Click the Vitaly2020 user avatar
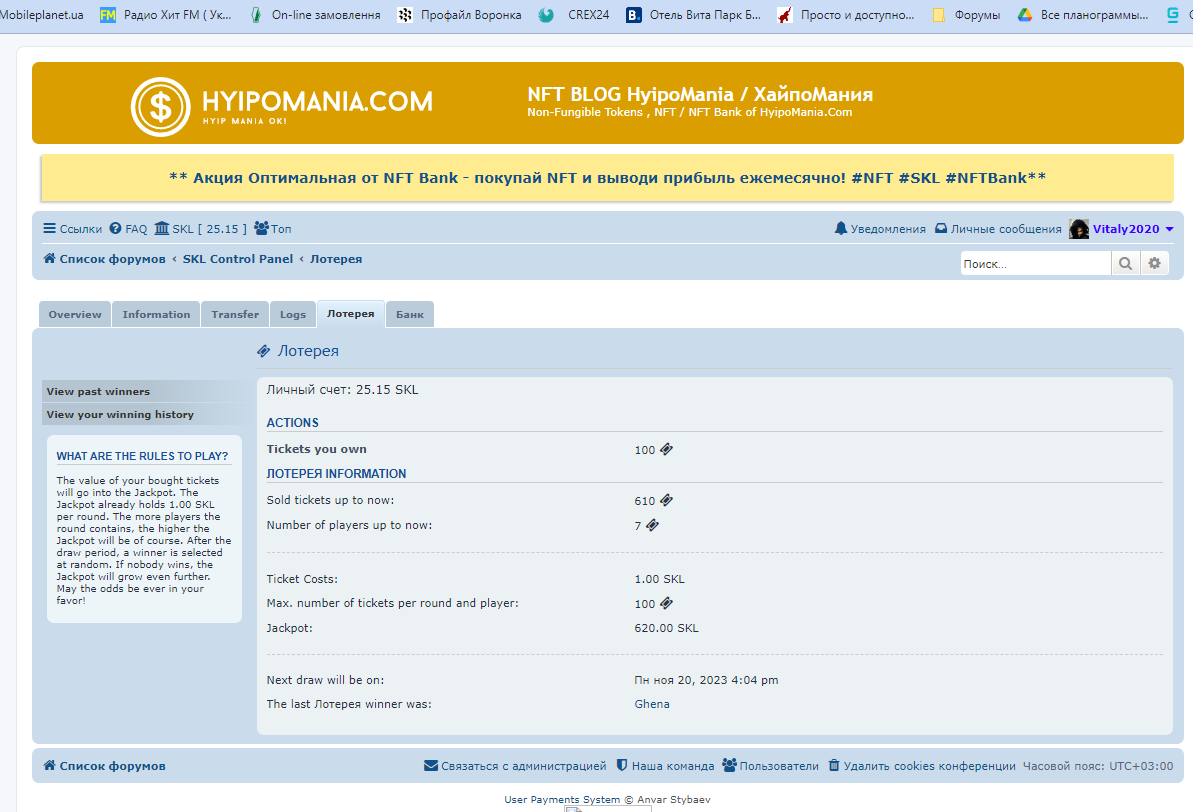Screen dimensions: 1193x812 click(x=1079, y=229)
